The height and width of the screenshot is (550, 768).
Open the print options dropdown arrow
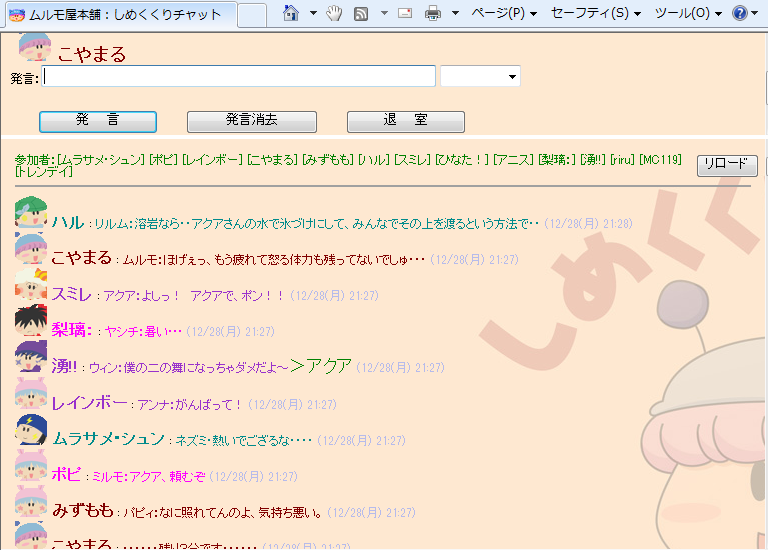456,13
